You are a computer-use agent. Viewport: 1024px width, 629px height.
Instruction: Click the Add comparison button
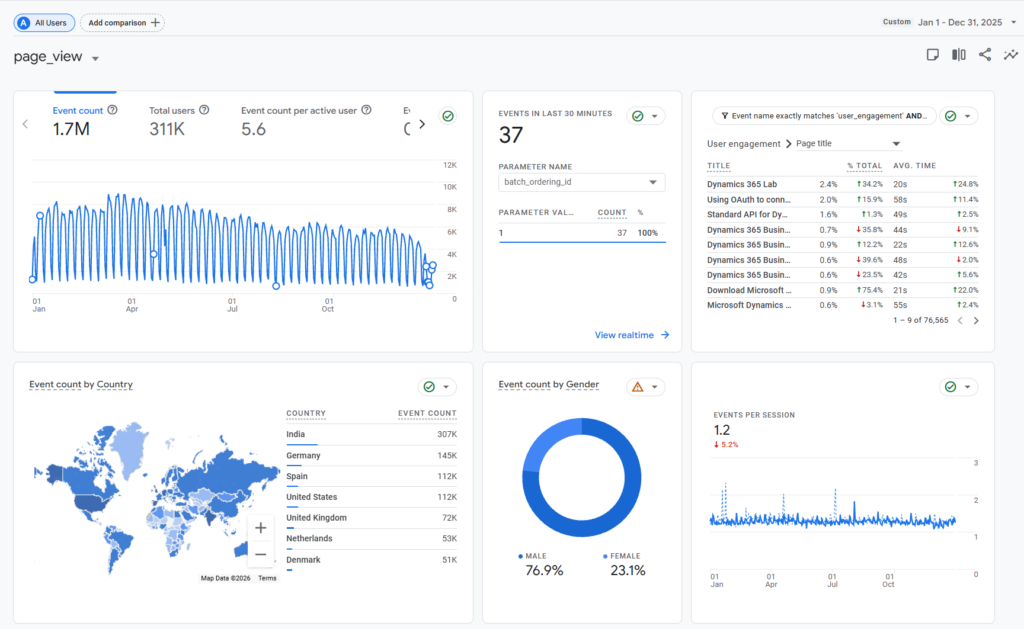click(x=122, y=22)
